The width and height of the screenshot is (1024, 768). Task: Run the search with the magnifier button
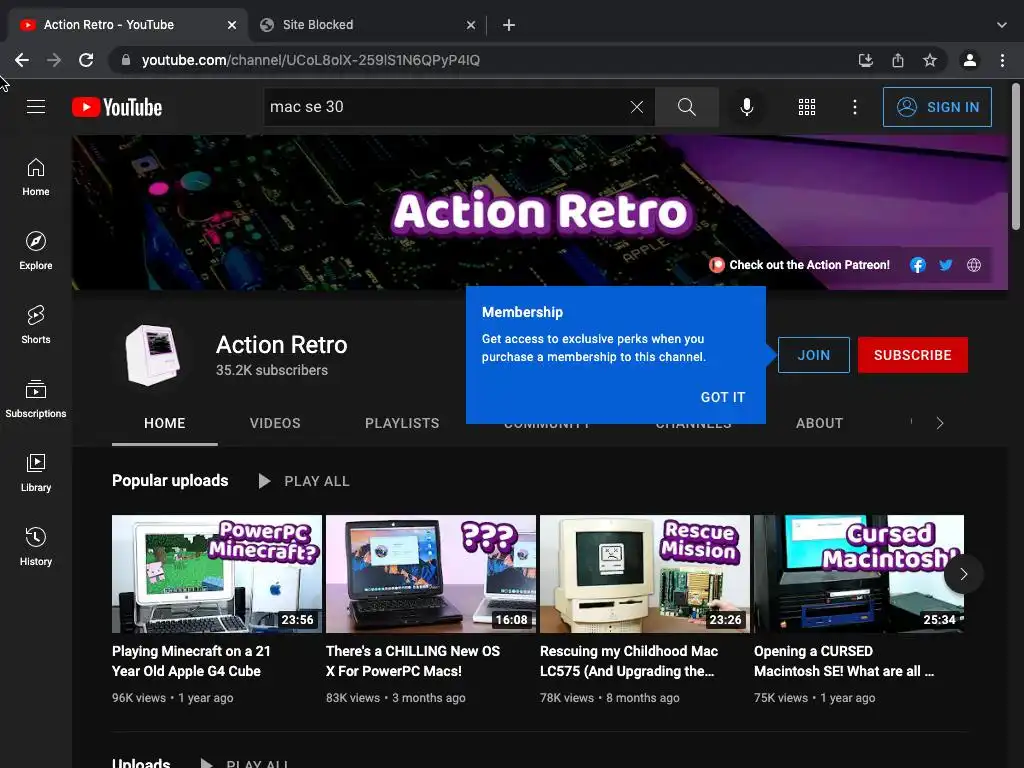(x=686, y=107)
